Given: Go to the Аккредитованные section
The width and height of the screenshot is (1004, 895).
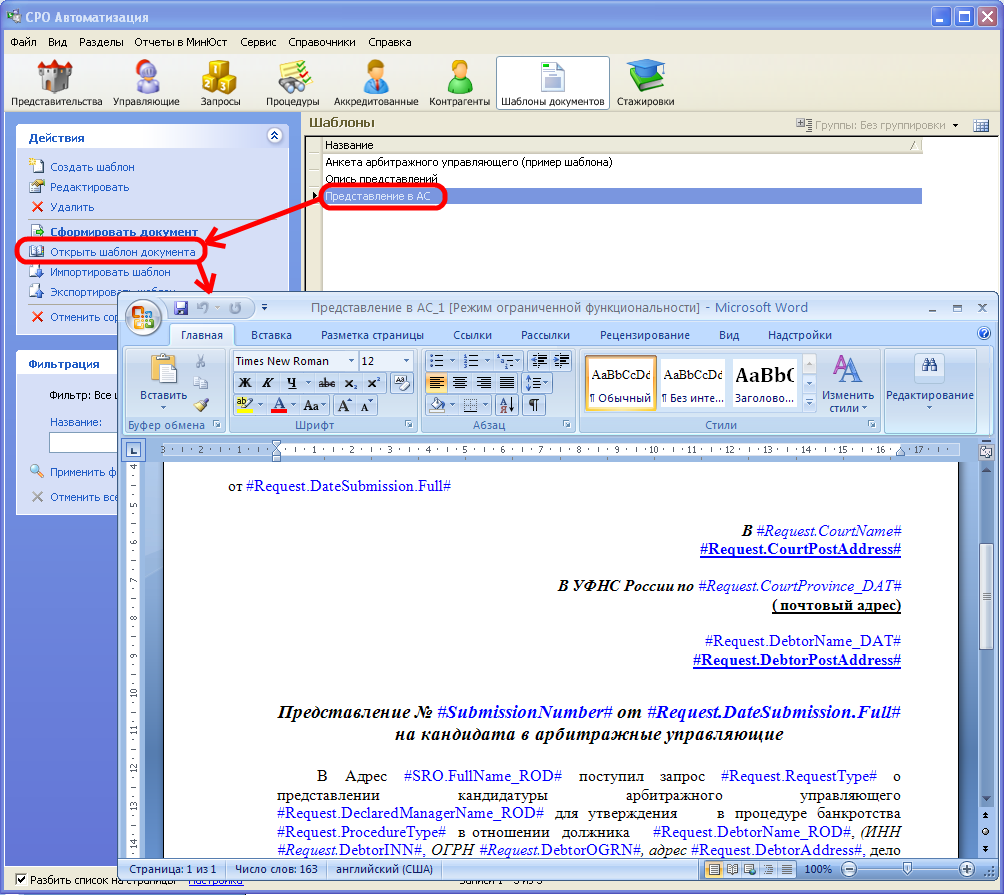Looking at the screenshot, I should point(376,83).
